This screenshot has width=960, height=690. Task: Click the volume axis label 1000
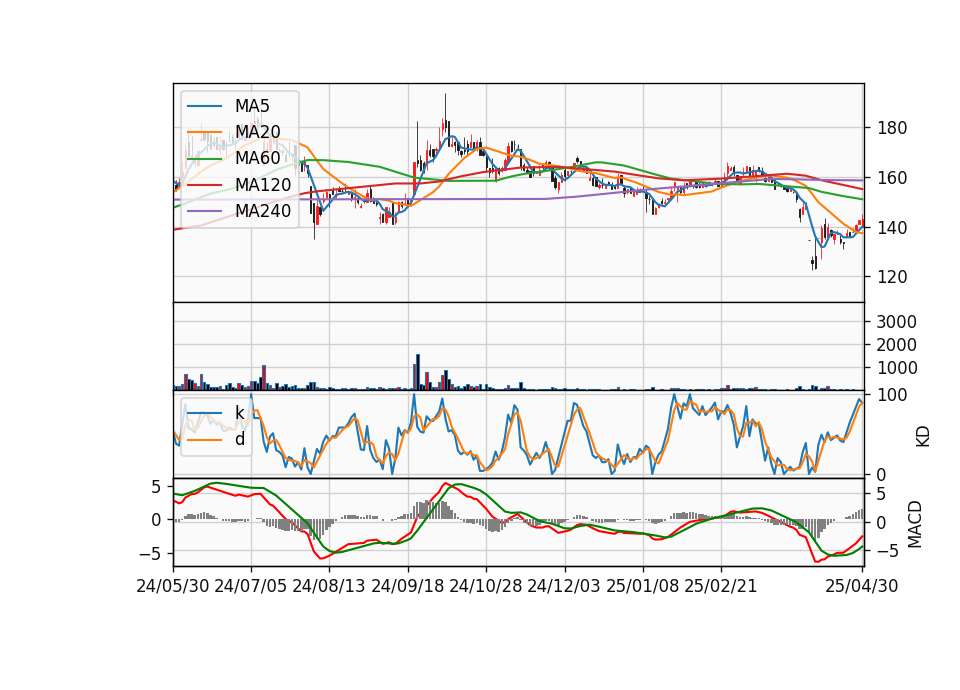[x=896, y=367]
